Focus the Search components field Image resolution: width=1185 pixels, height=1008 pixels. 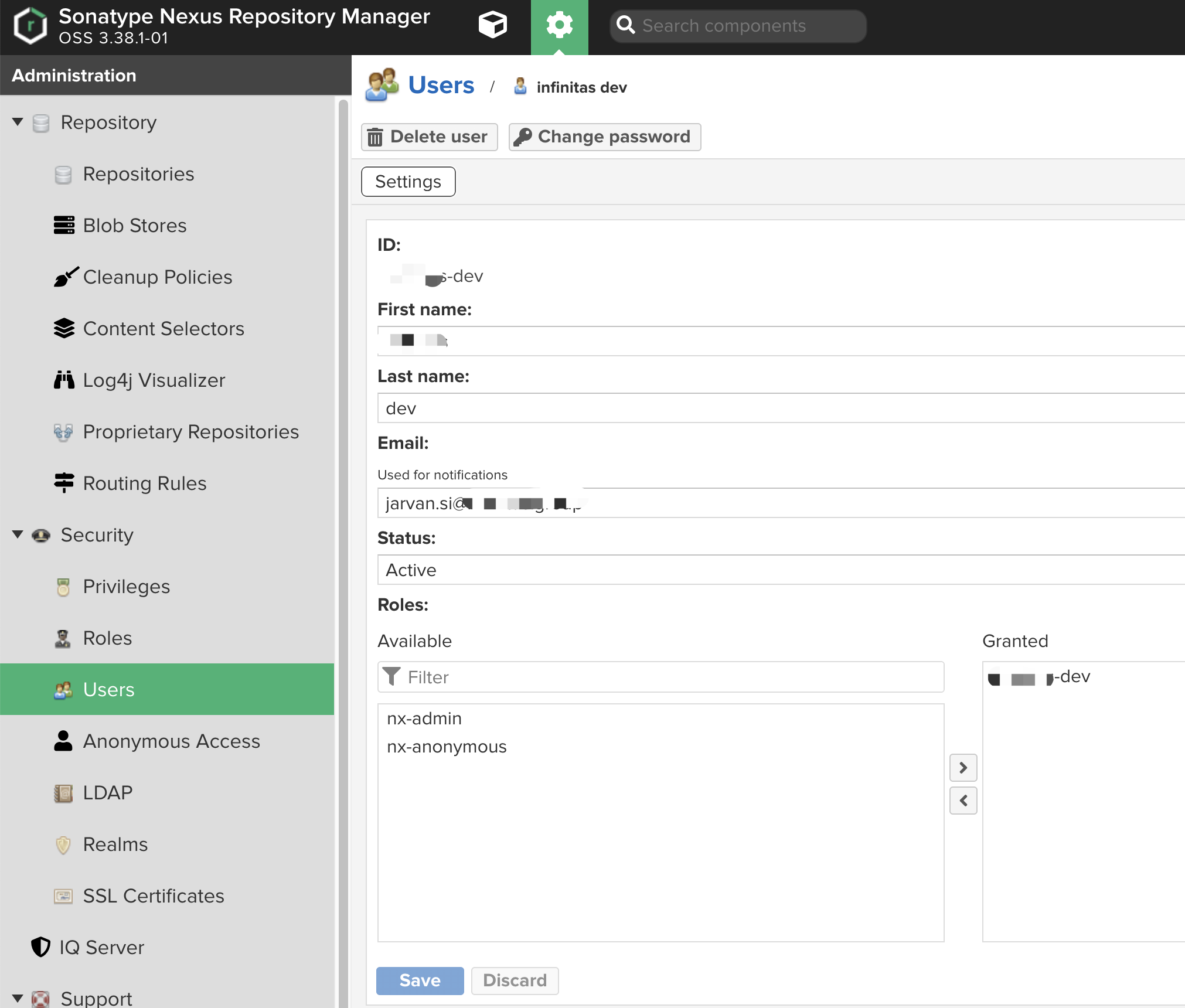coord(738,26)
